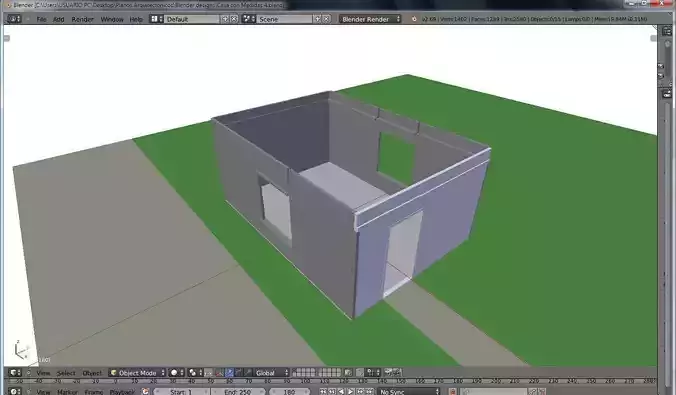This screenshot has width=676, height=395.
Task: Open the No Sync playback dropdown
Action: tap(409, 392)
